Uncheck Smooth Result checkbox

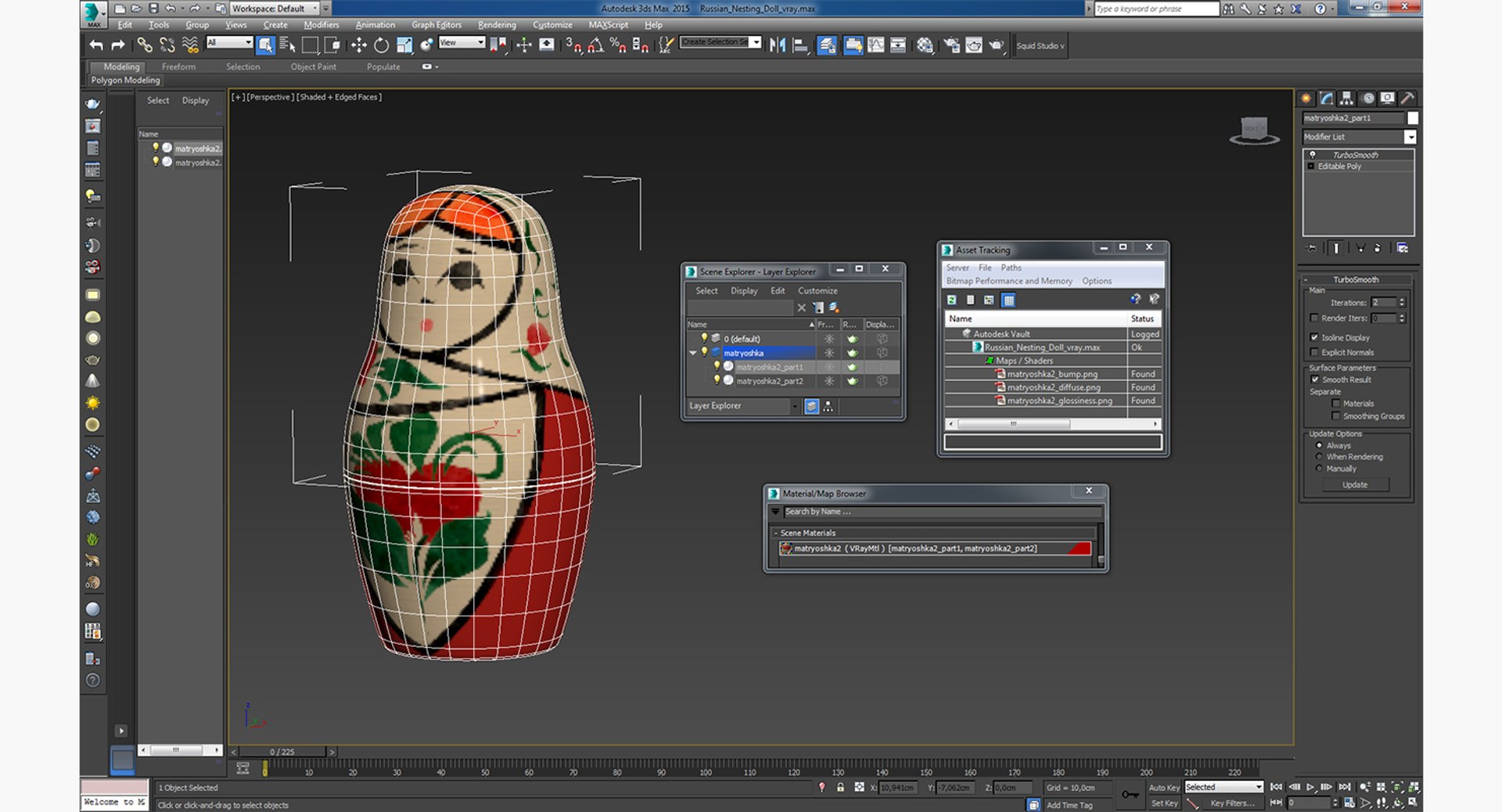1314,379
